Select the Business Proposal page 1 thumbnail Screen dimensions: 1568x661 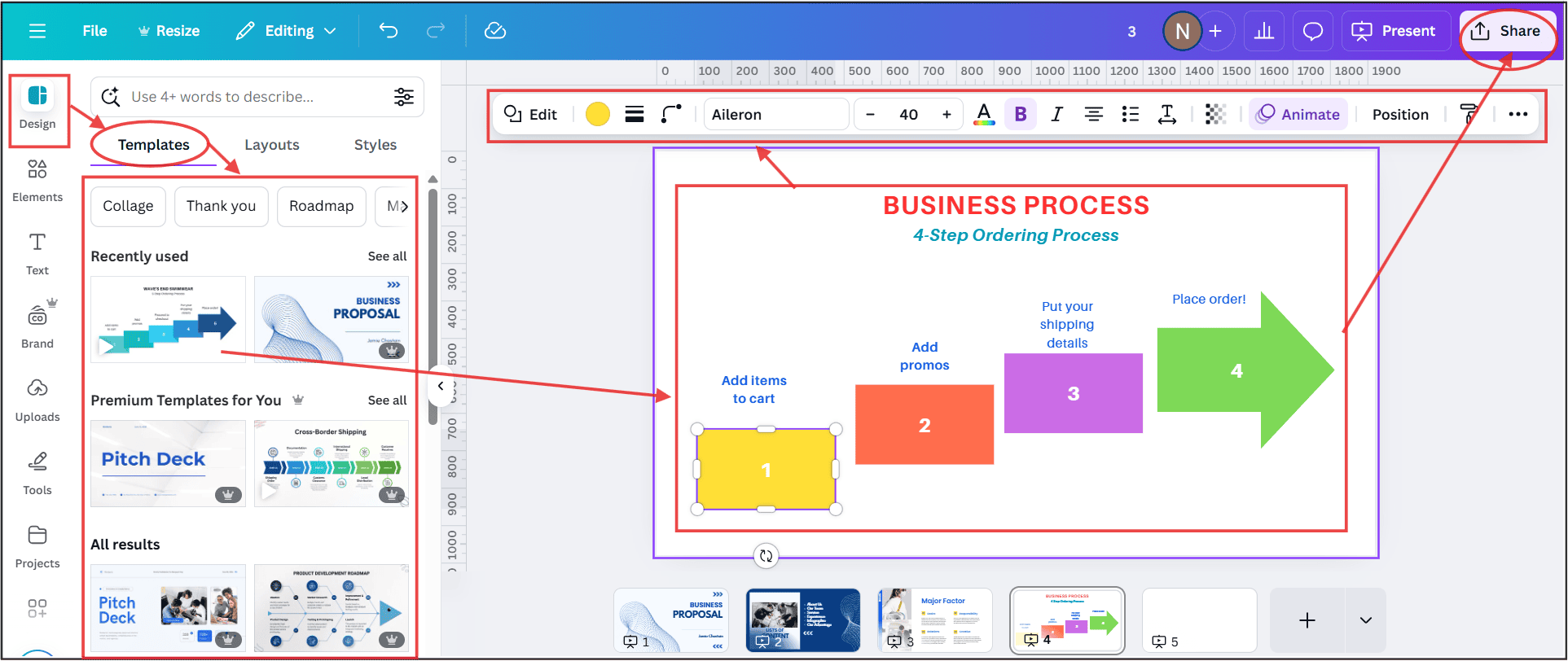(671, 620)
